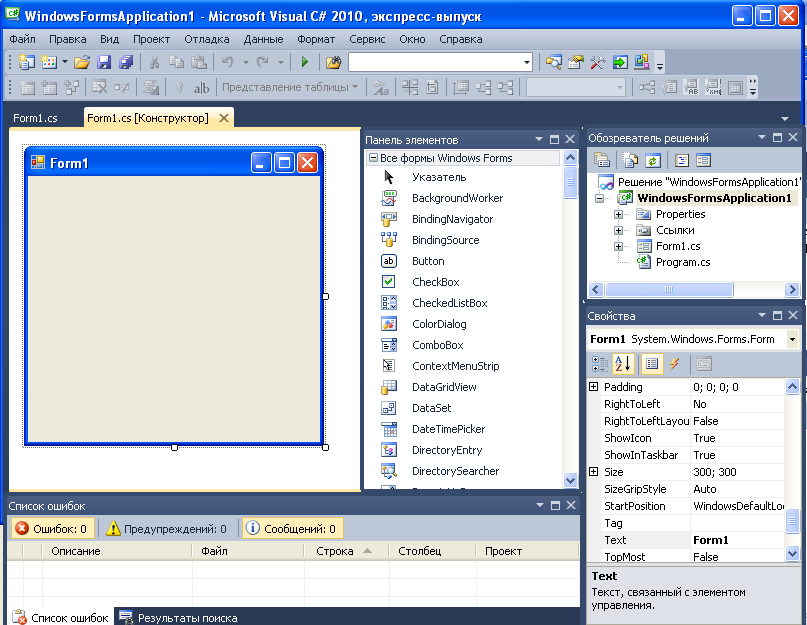Start debugging with the green play icon
Screen dimensions: 807x625
(304, 62)
